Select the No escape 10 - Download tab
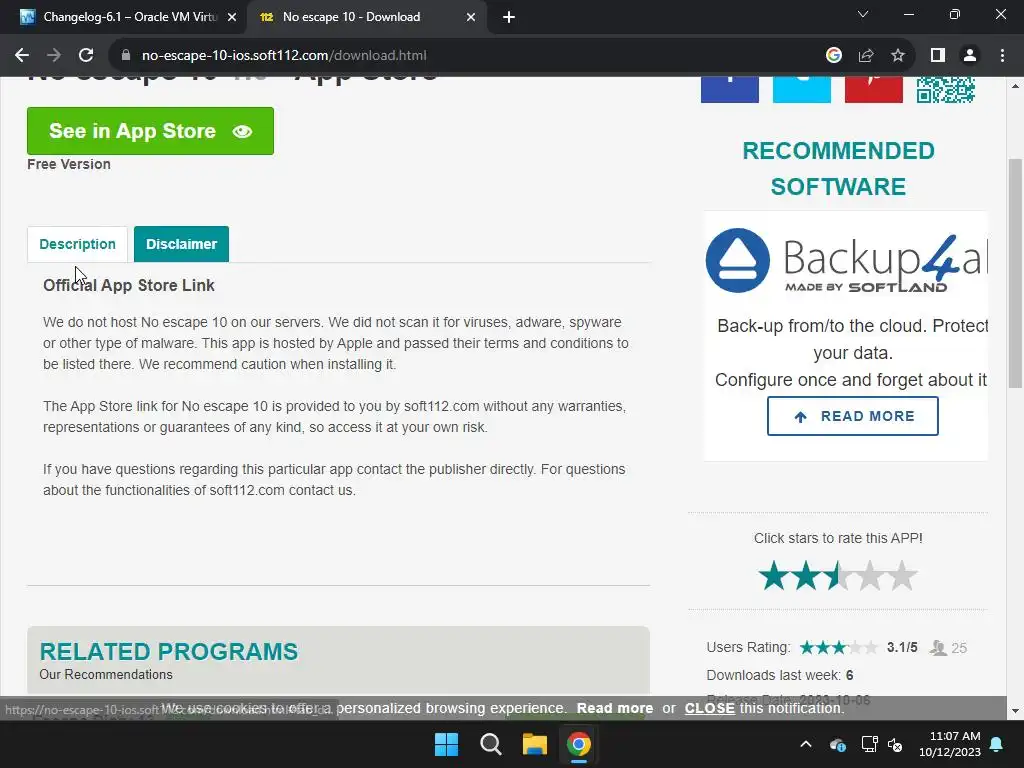The image size is (1024, 768). [366, 17]
